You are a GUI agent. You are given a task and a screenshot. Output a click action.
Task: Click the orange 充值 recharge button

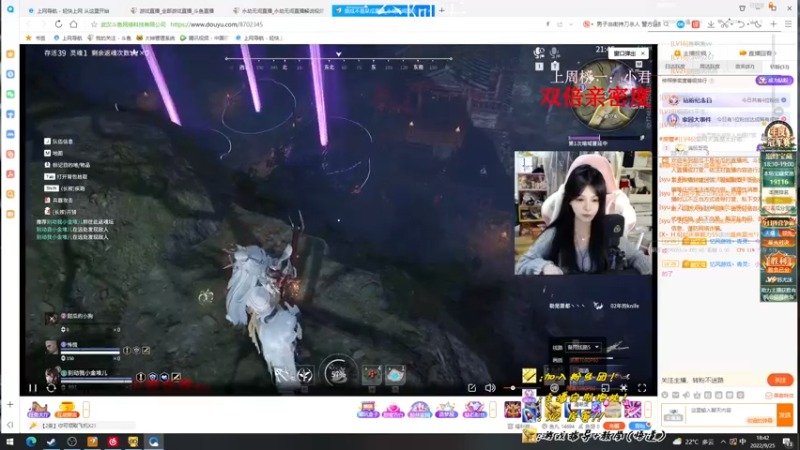pos(614,426)
